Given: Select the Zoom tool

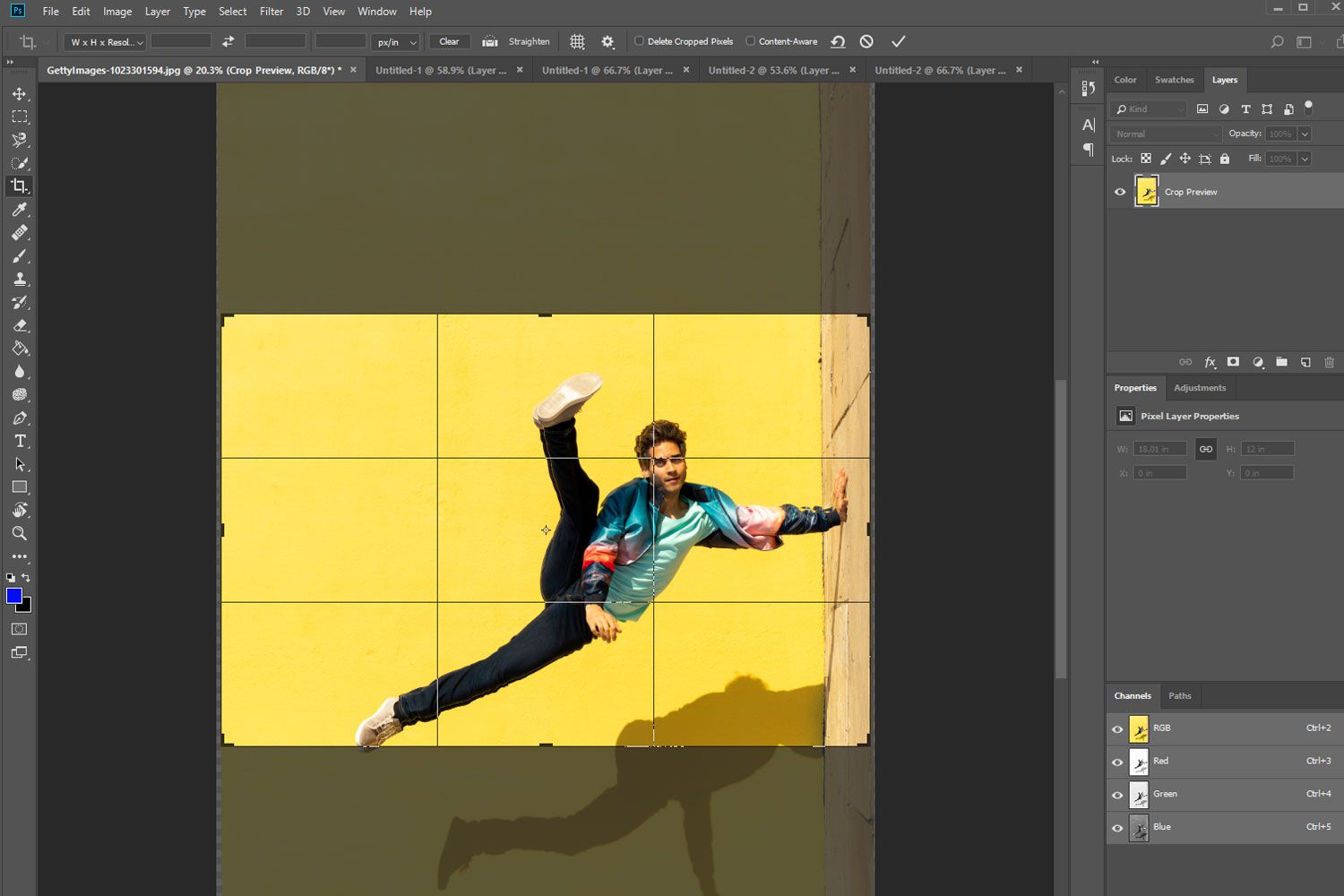Looking at the screenshot, I should (19, 534).
